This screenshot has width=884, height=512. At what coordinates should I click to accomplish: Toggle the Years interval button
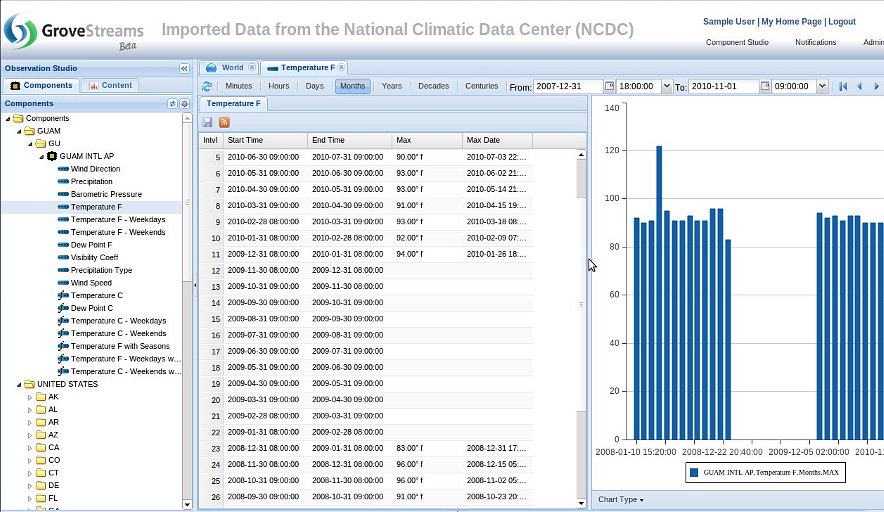[391, 87]
